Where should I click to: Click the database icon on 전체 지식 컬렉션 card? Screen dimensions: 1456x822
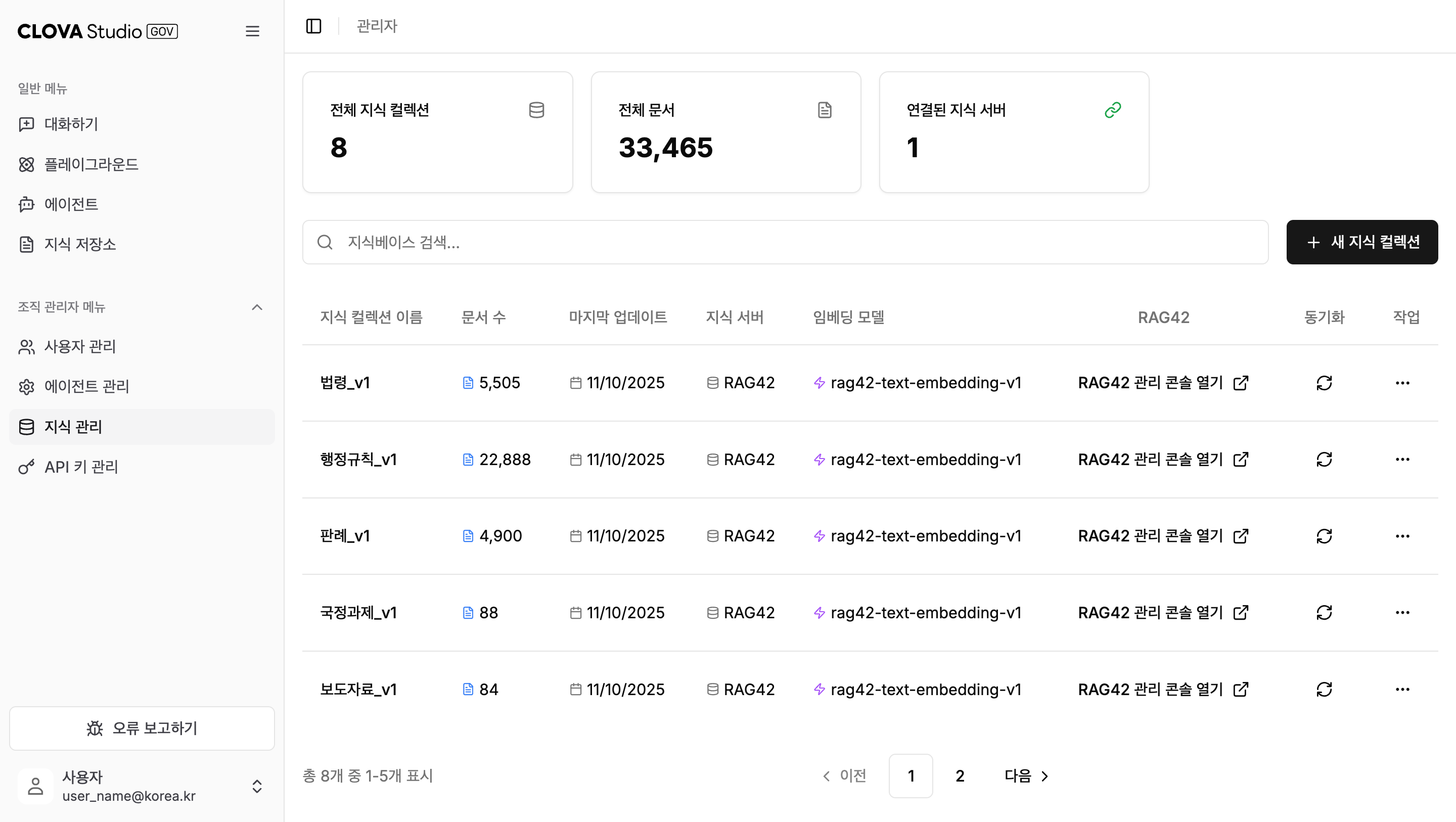[x=536, y=110]
